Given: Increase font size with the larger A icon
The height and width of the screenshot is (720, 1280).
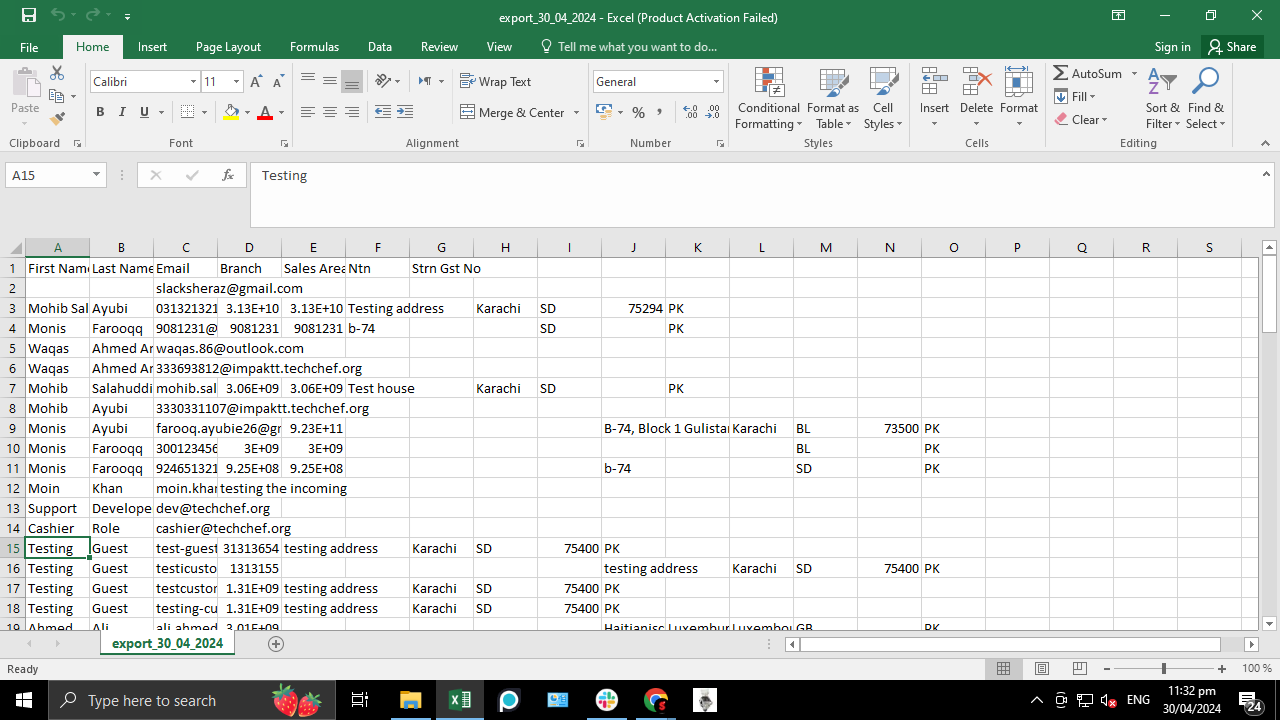Looking at the screenshot, I should [x=256, y=82].
